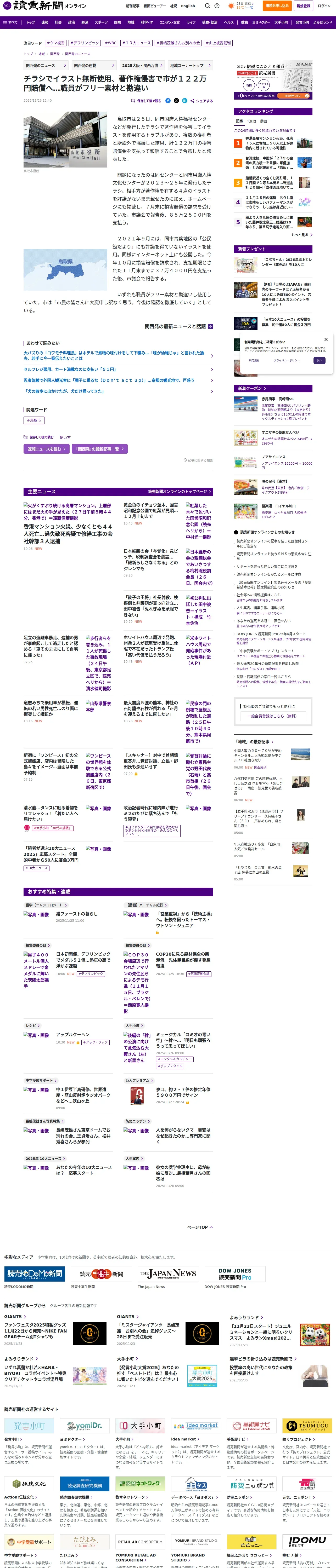
Task: Expand 「犬の散歩に出かけたが」related article chevron
Action: click(x=212, y=391)
